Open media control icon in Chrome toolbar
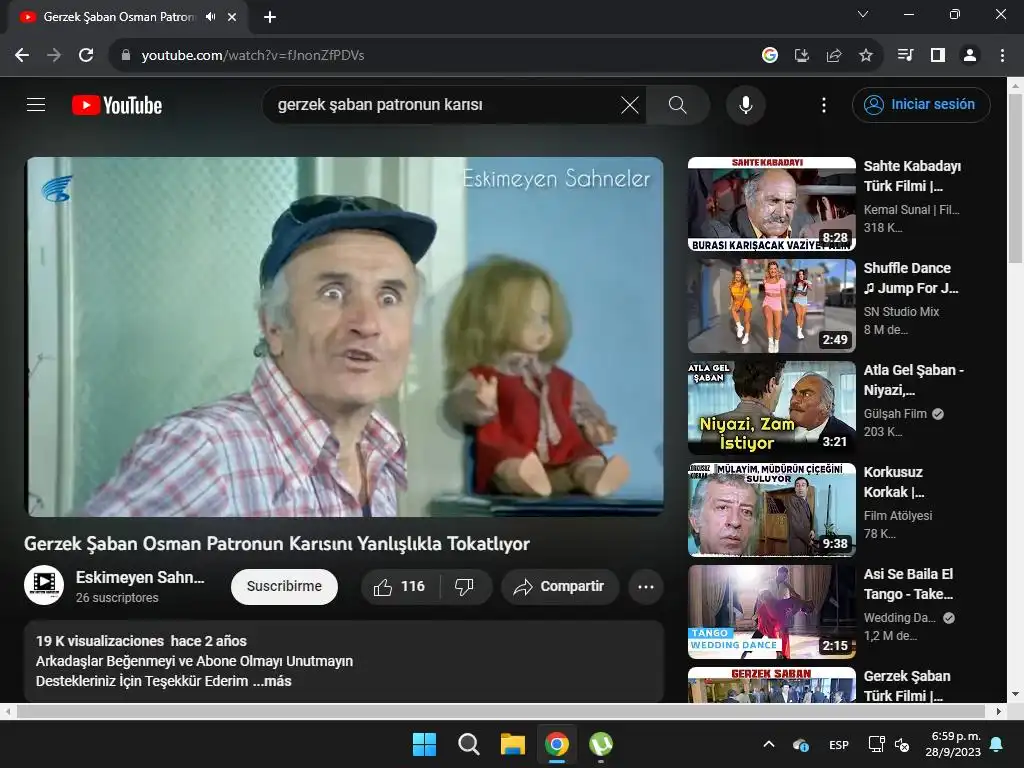Screen dimensions: 1024x768 [x=905, y=56]
